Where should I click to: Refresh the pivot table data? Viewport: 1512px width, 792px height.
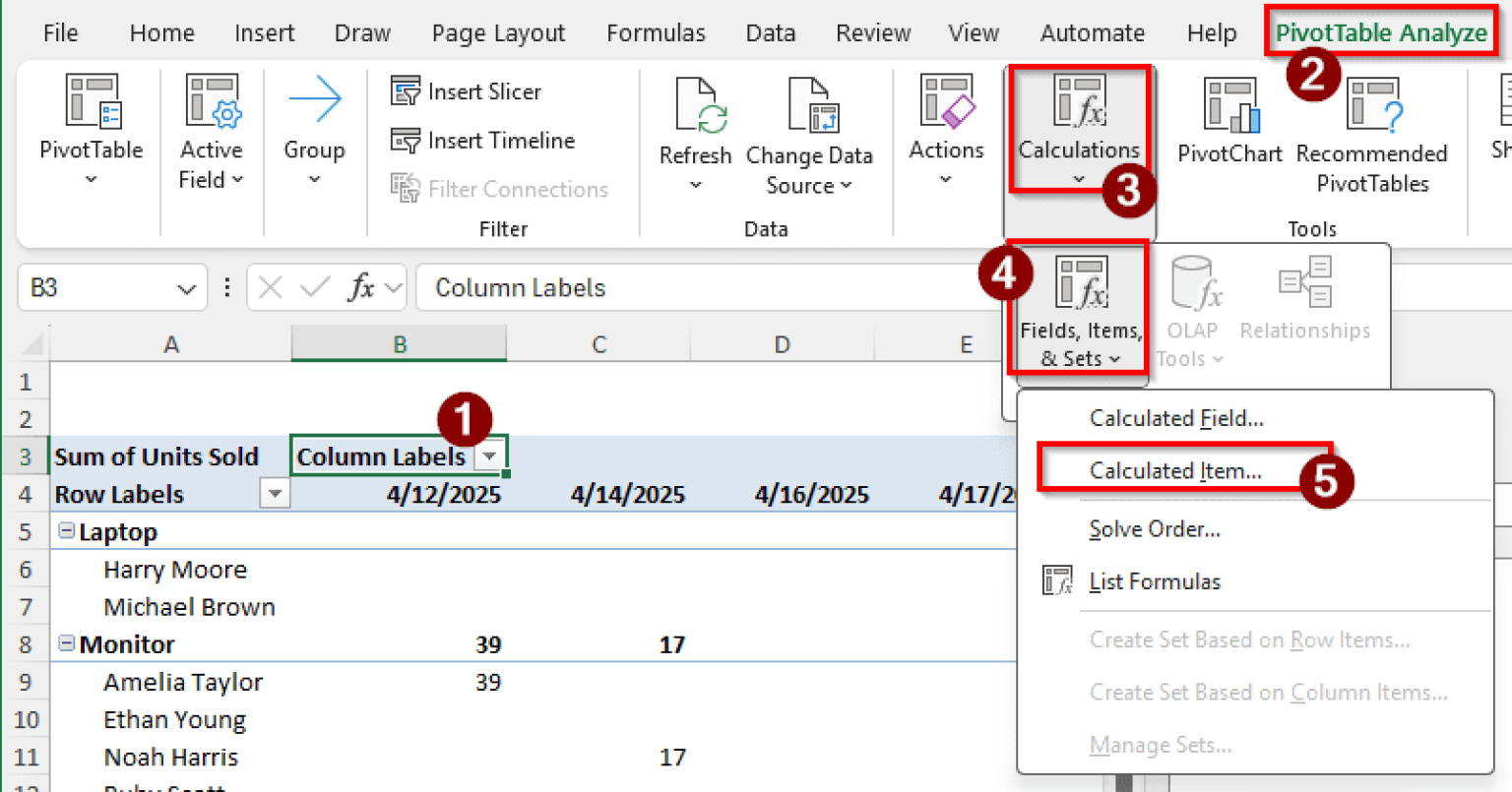[696, 106]
